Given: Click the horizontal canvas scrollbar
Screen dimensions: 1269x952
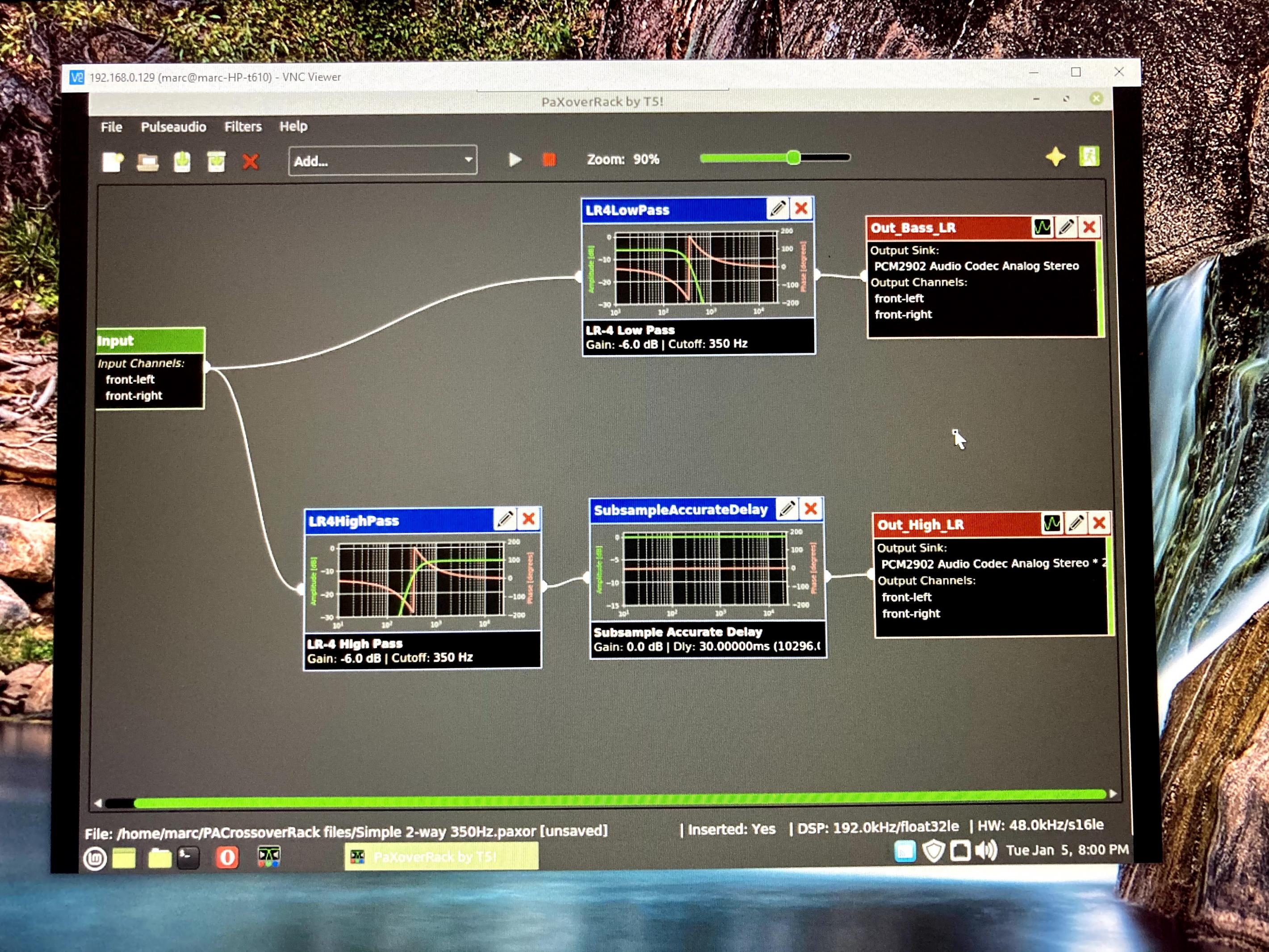Looking at the screenshot, I should pyautogui.click(x=620, y=799).
